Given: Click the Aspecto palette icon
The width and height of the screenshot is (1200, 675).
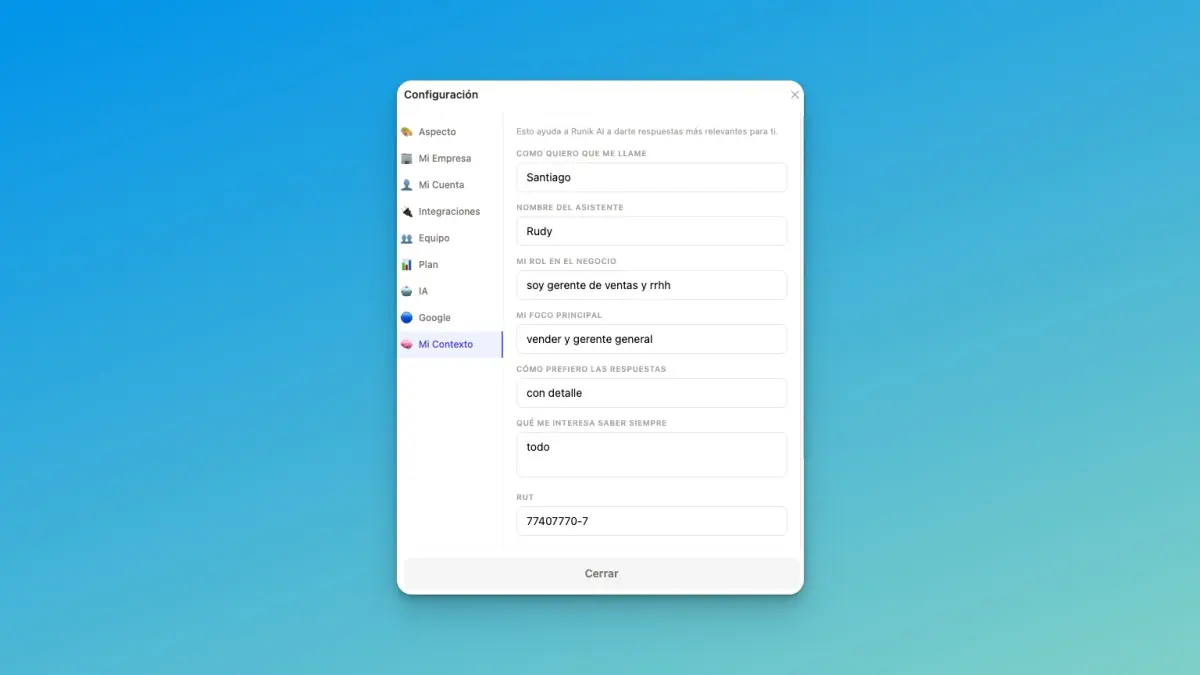Looking at the screenshot, I should [407, 132].
